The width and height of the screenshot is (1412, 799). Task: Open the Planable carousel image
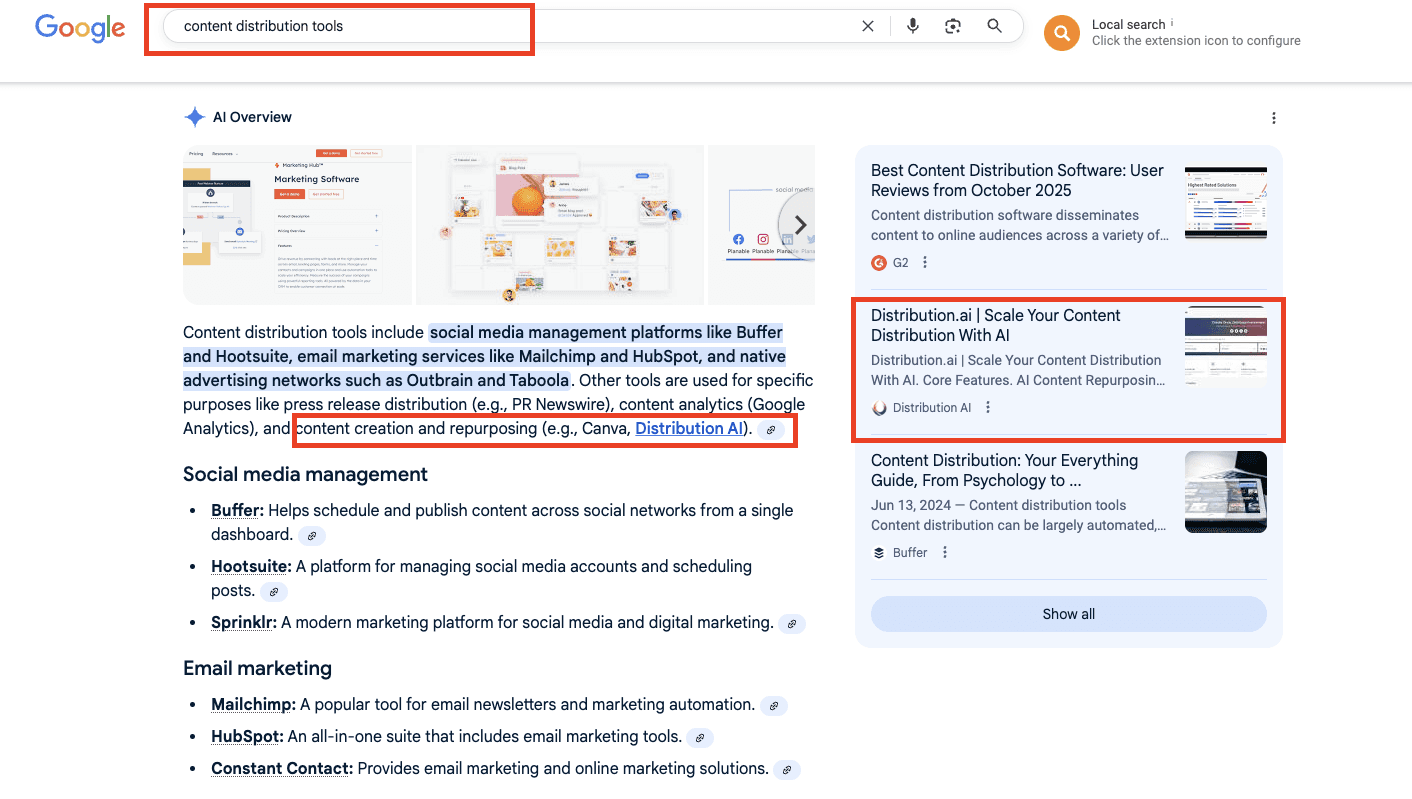761,225
